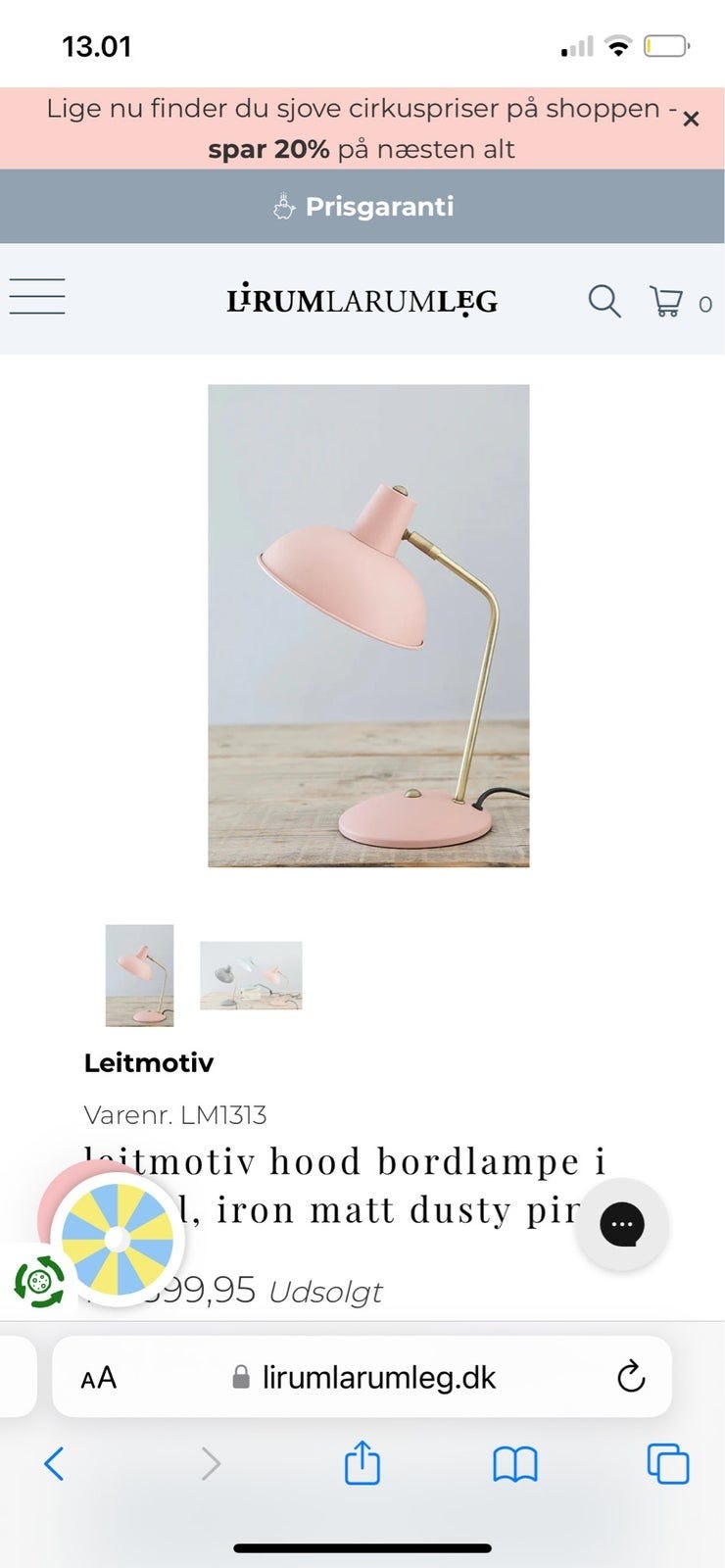This screenshot has height=1568, width=725.
Task: Go to LirumLarumLeg home logo
Action: click(x=362, y=300)
